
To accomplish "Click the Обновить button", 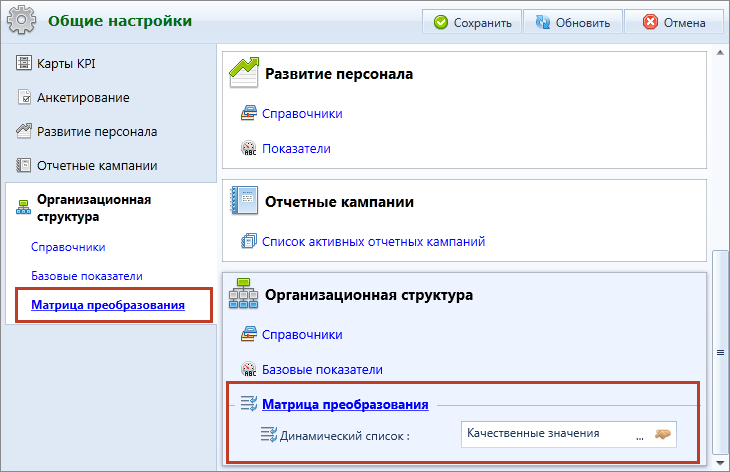I will [x=573, y=22].
